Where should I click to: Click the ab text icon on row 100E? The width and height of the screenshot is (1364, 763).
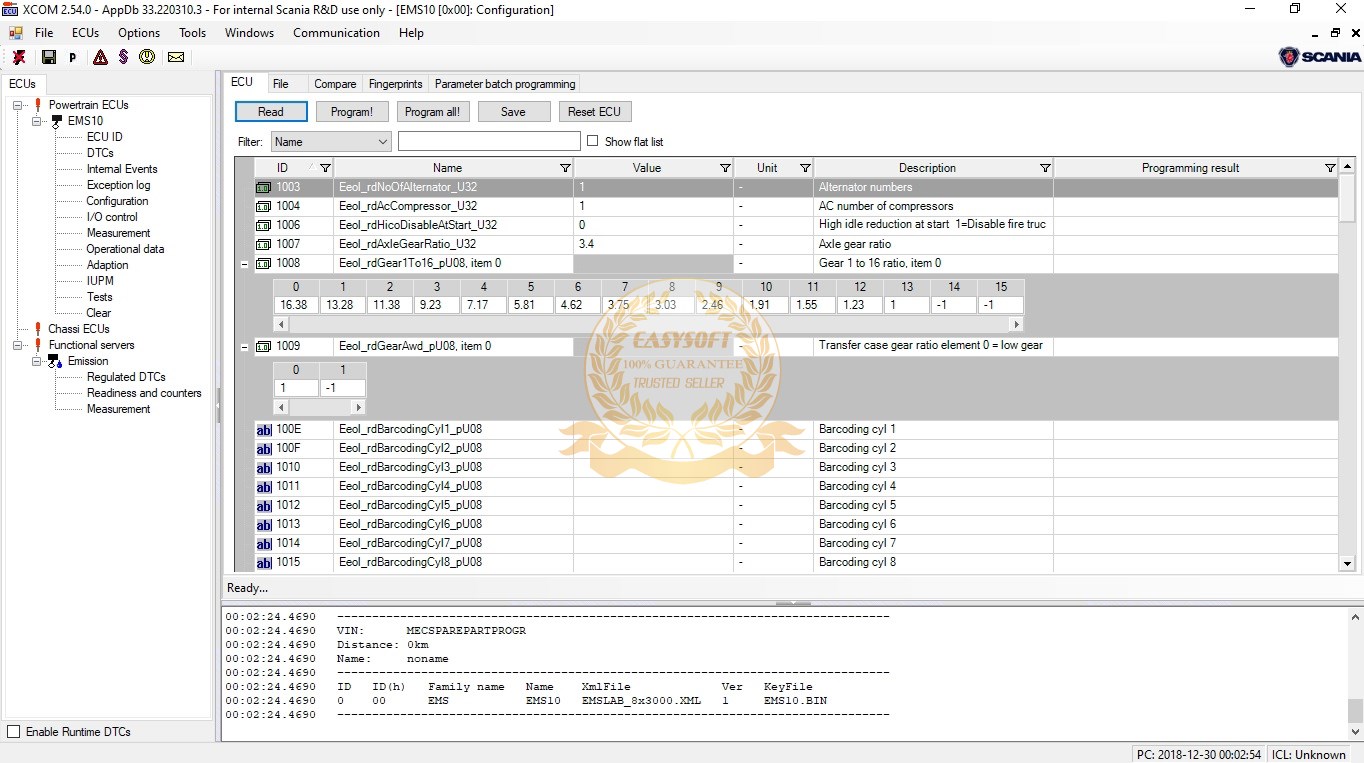tap(264, 430)
